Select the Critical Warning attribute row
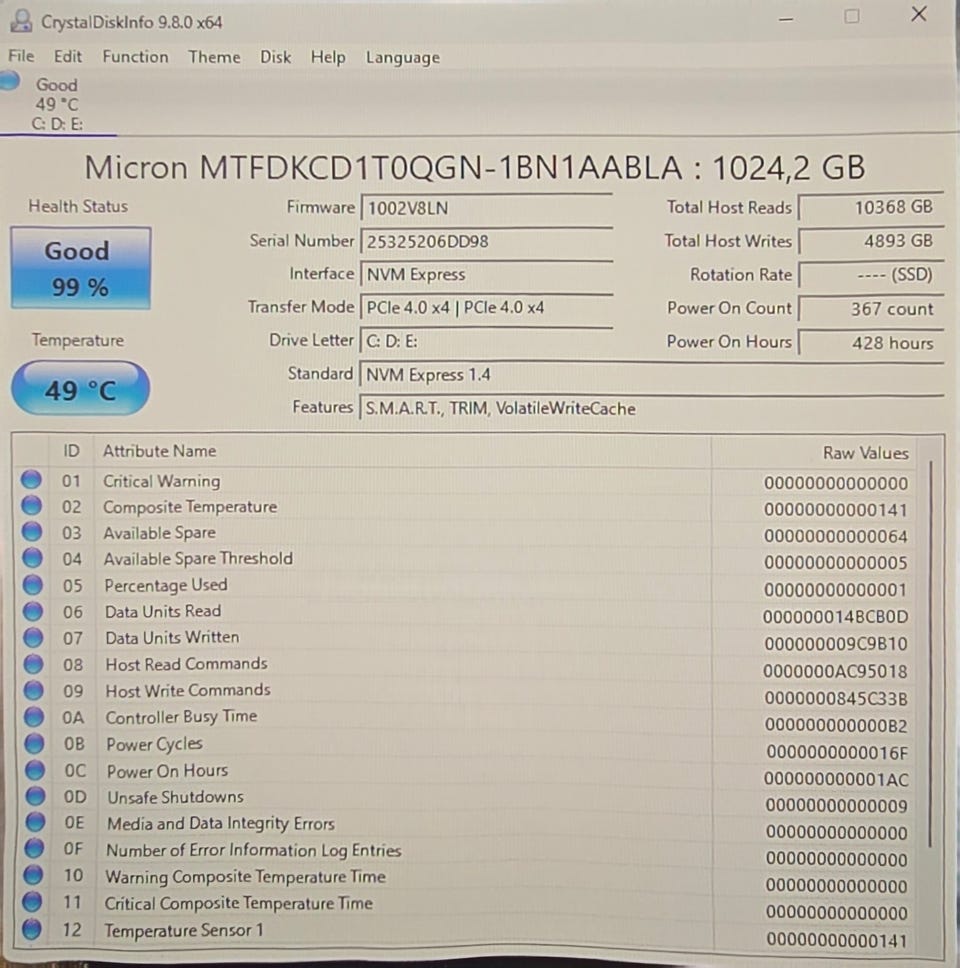This screenshot has width=960, height=968. pos(466,481)
